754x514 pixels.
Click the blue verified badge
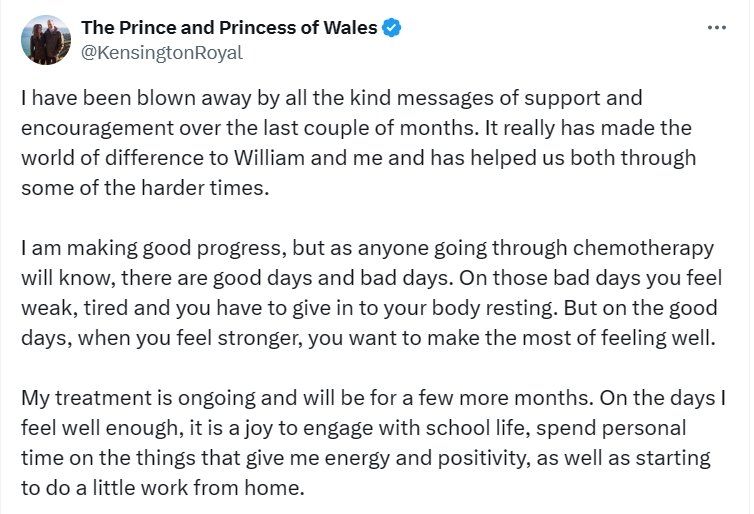pyautogui.click(x=392, y=28)
